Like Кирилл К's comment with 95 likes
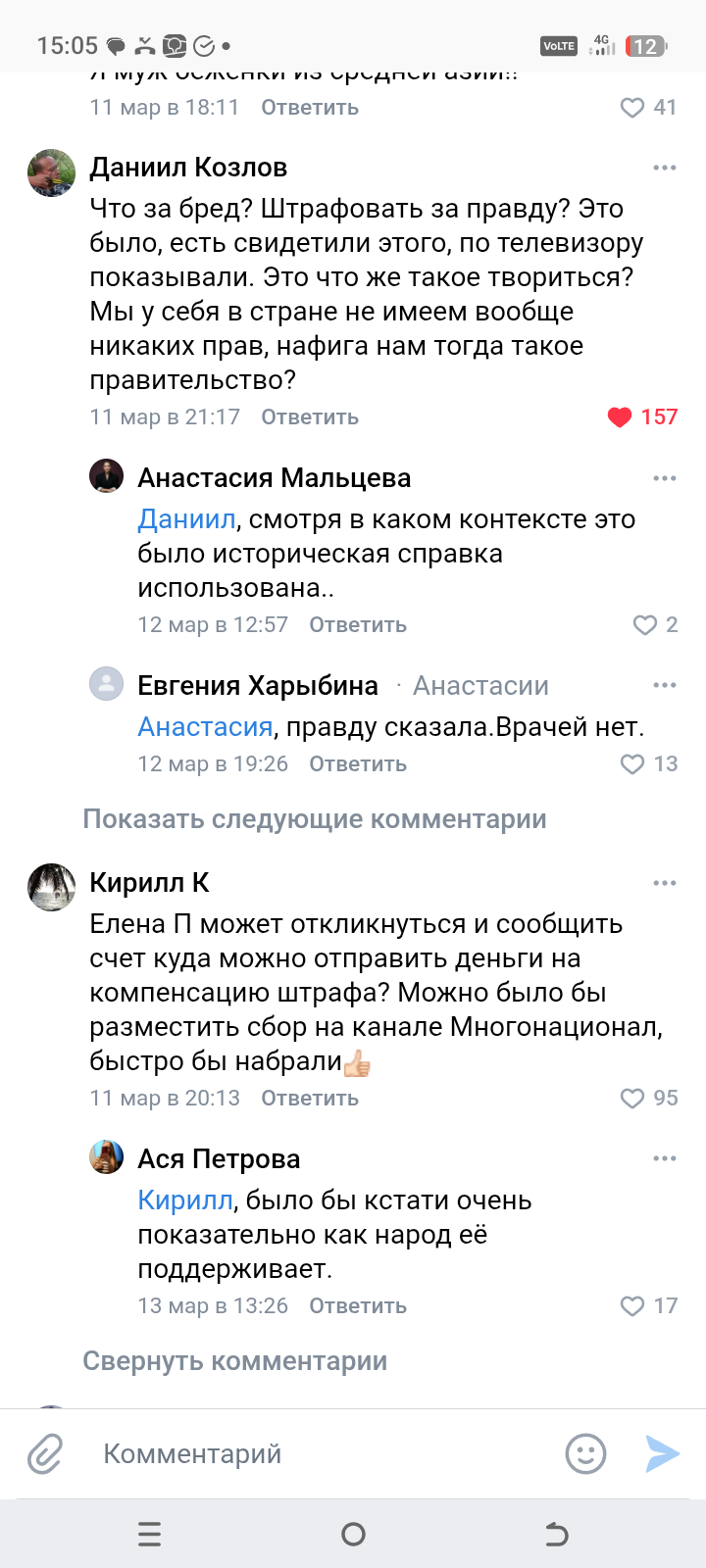Viewport: 706px width, 1568px height. point(632,1099)
